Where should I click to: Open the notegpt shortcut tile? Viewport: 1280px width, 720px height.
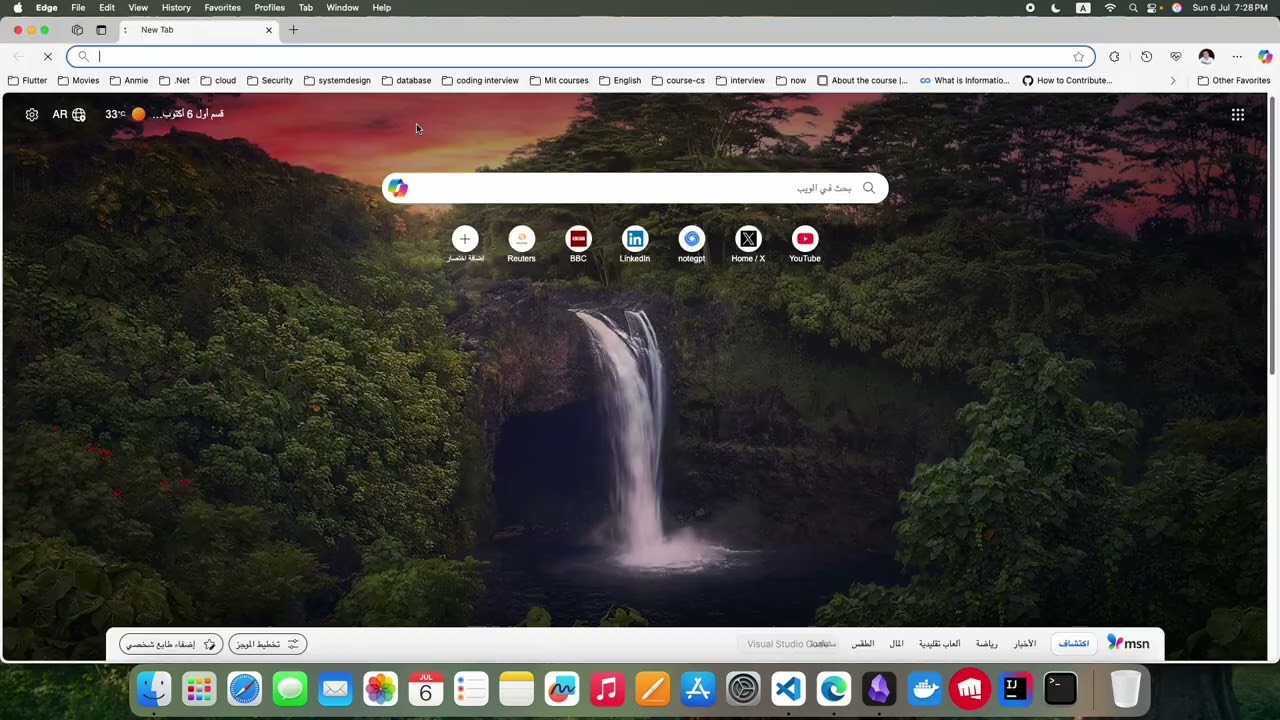[691, 245]
